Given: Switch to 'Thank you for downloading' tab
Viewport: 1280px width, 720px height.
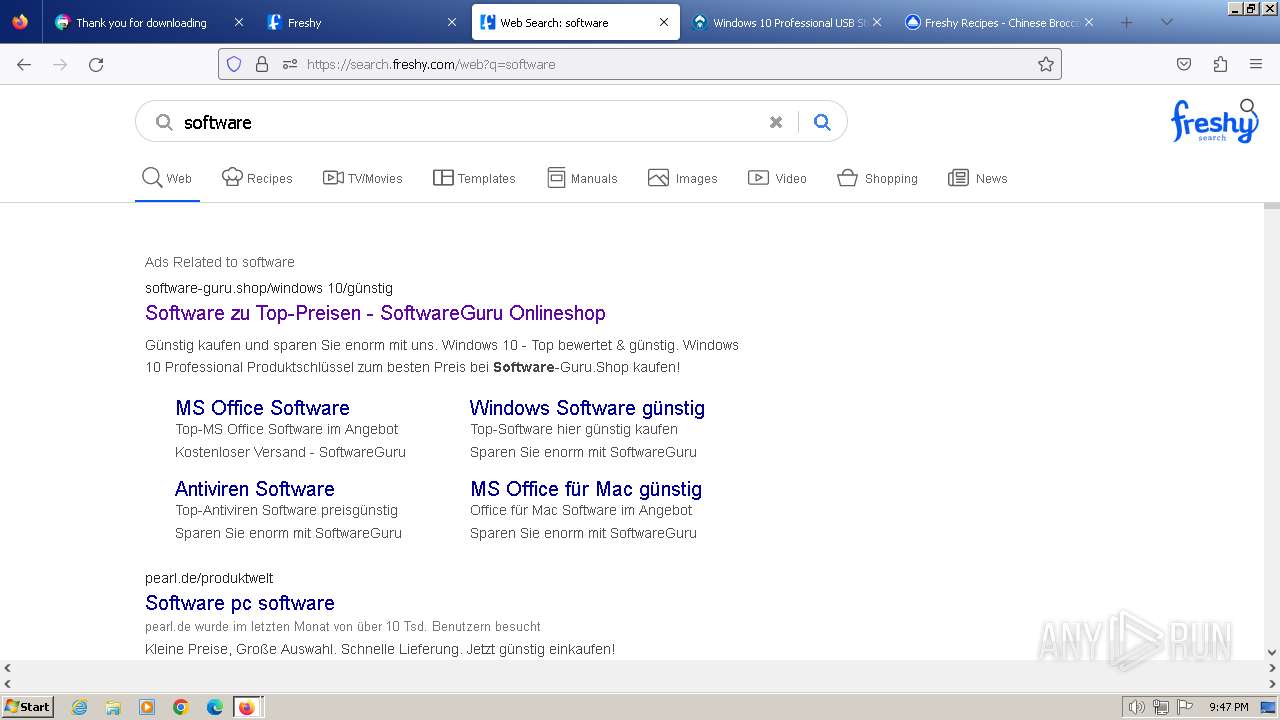Looking at the screenshot, I should coord(140,22).
